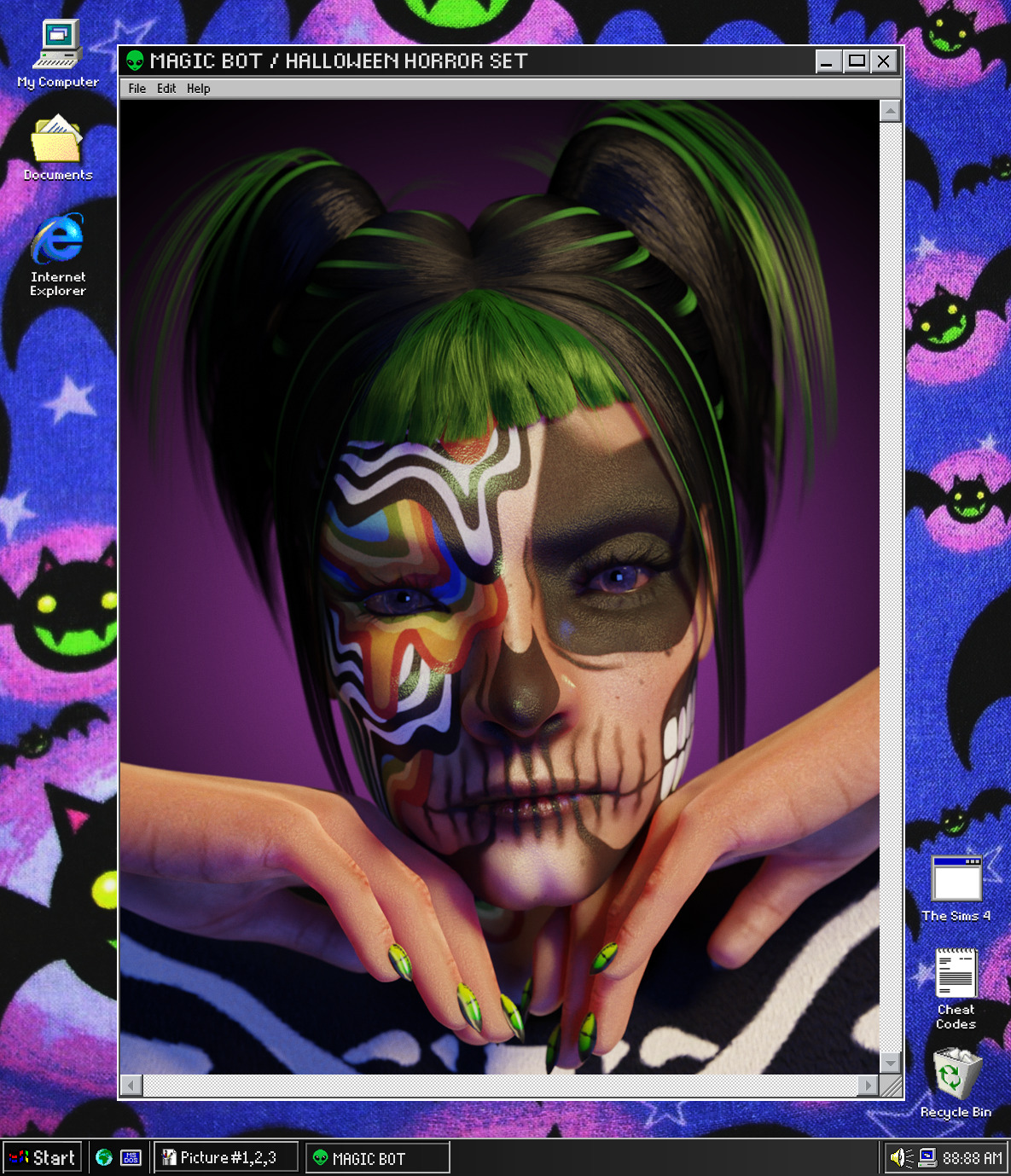This screenshot has width=1011, height=1176.
Task: Switch to the Picture #1,2,3 taskbar item
Action: 226,1157
